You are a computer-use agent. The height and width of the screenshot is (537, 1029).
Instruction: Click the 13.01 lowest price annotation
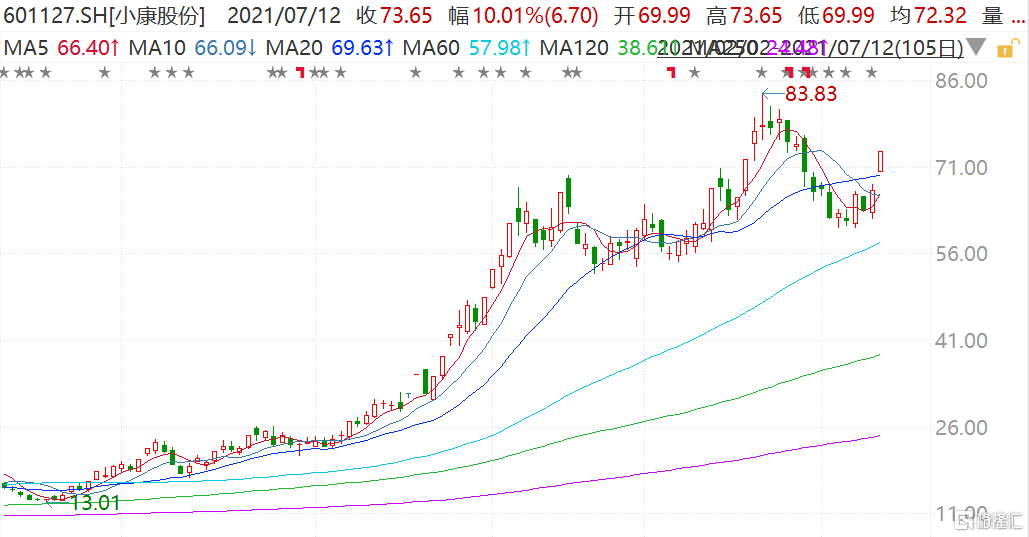tap(95, 504)
